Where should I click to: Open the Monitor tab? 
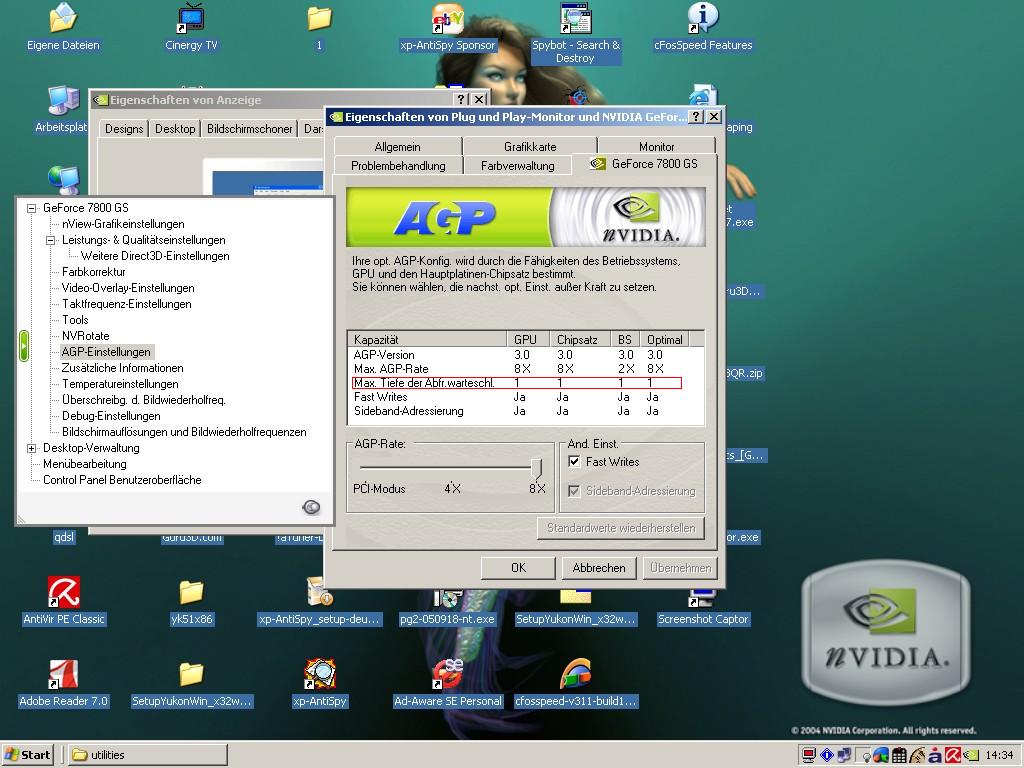pyautogui.click(x=656, y=146)
